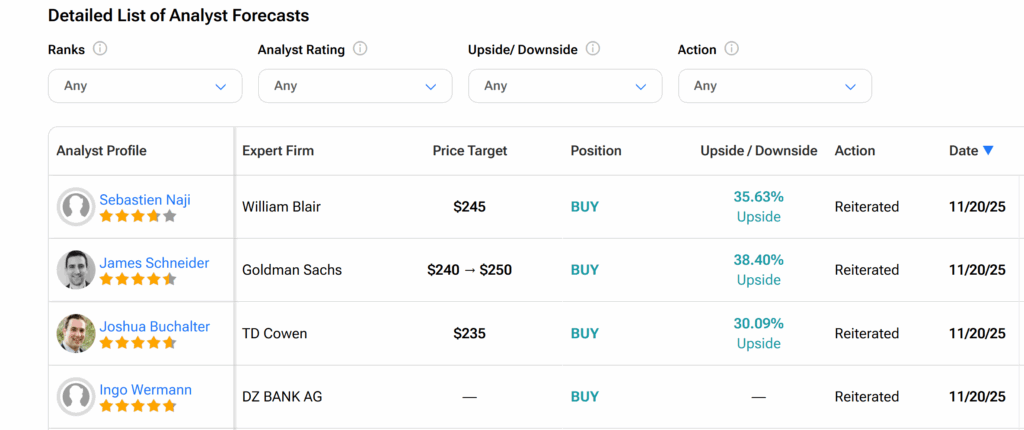Open James Schneider's analyst profile link

(x=154, y=263)
